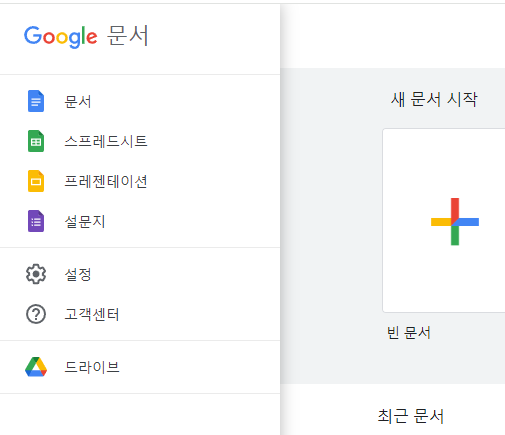Click the yellow Slides icon

(36, 181)
